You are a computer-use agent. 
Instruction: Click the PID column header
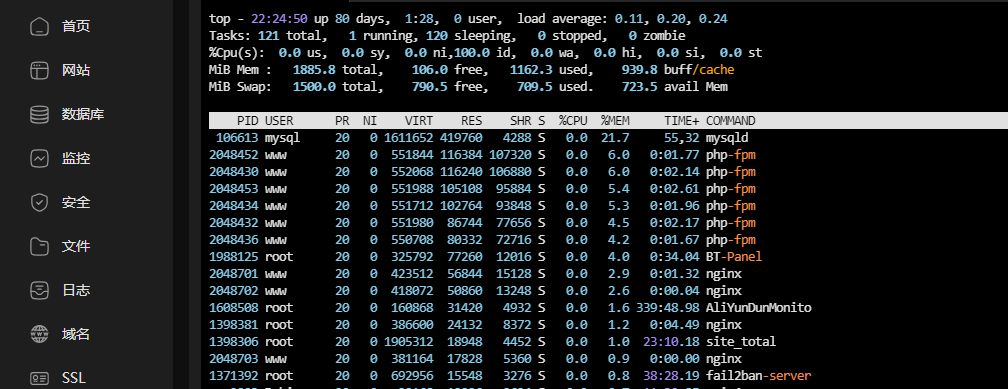tap(248, 121)
